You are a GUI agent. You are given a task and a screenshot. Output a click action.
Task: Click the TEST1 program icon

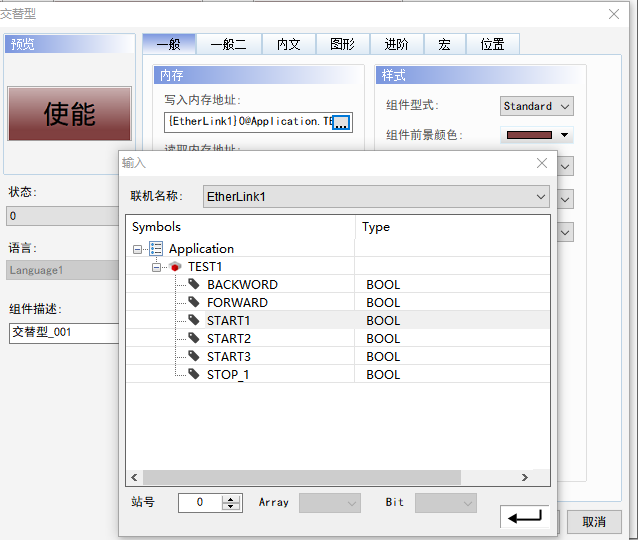point(176,267)
